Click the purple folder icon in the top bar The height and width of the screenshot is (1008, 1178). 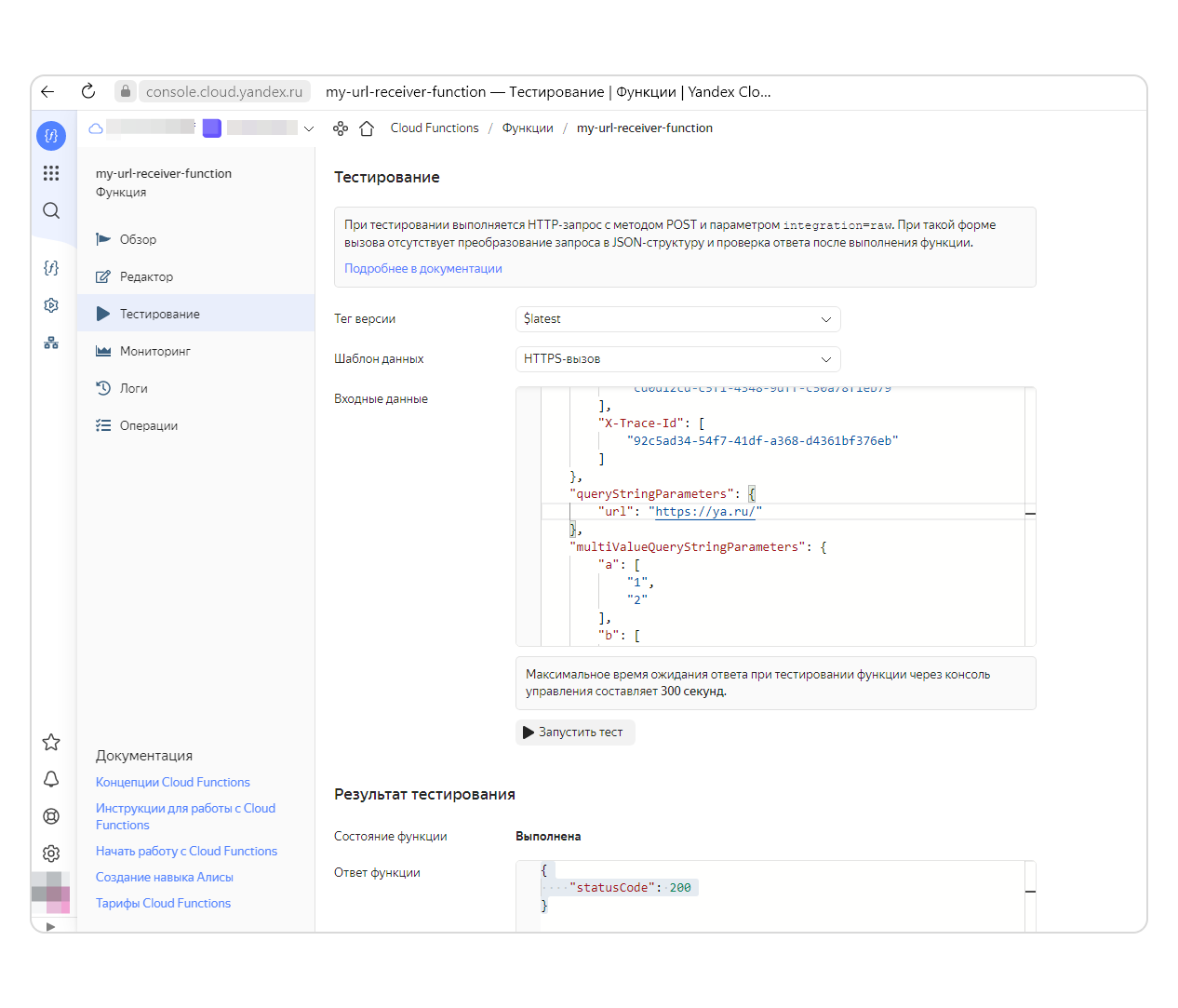coord(212,128)
